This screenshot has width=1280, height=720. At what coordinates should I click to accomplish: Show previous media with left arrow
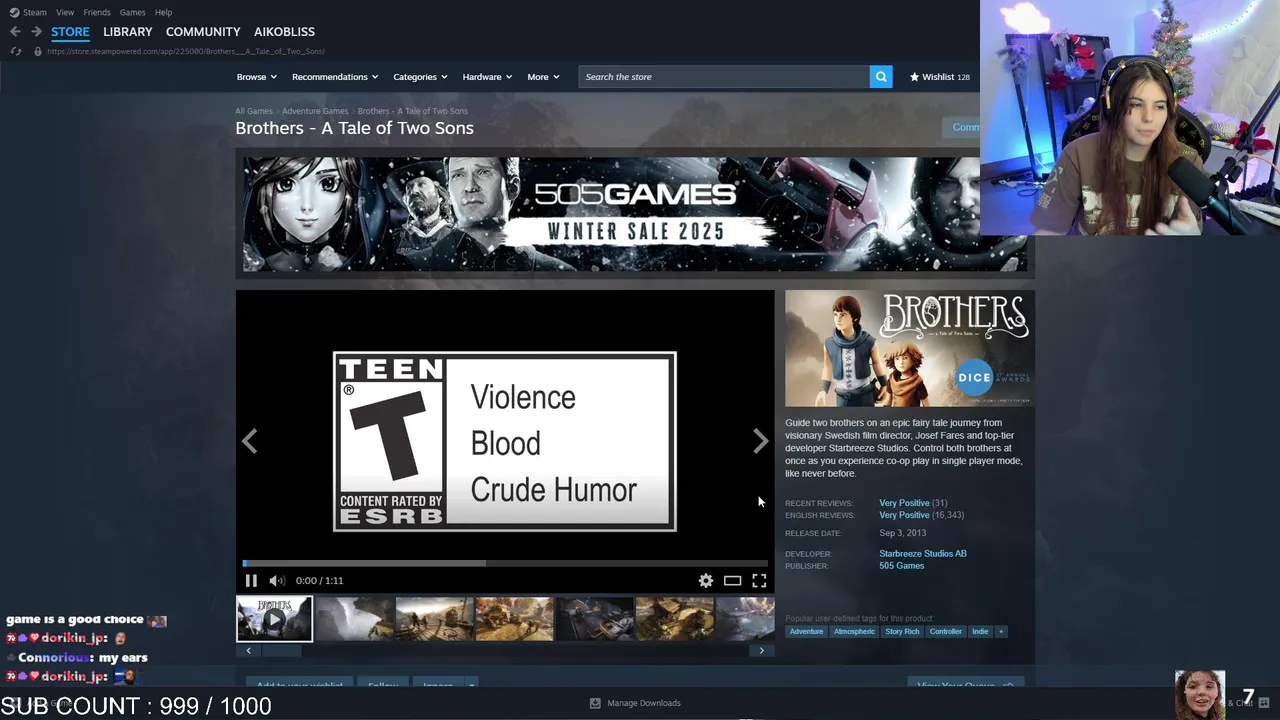(x=249, y=441)
